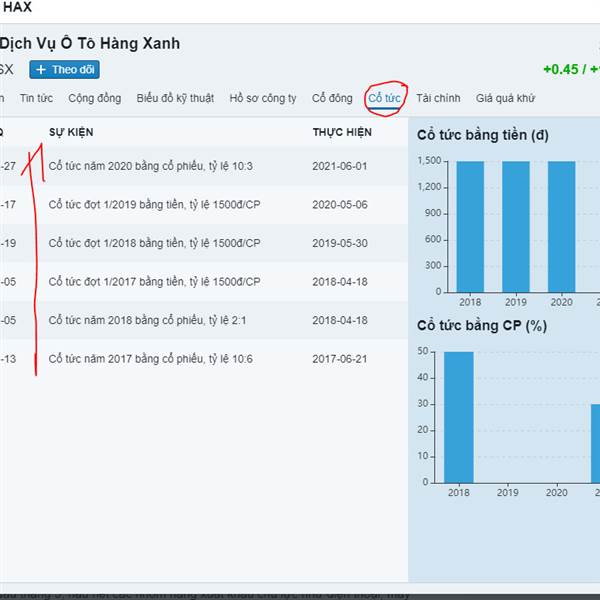This screenshot has width=600, height=600.
Task: Click the SỰ KIỆN column header
Action: (x=71, y=132)
